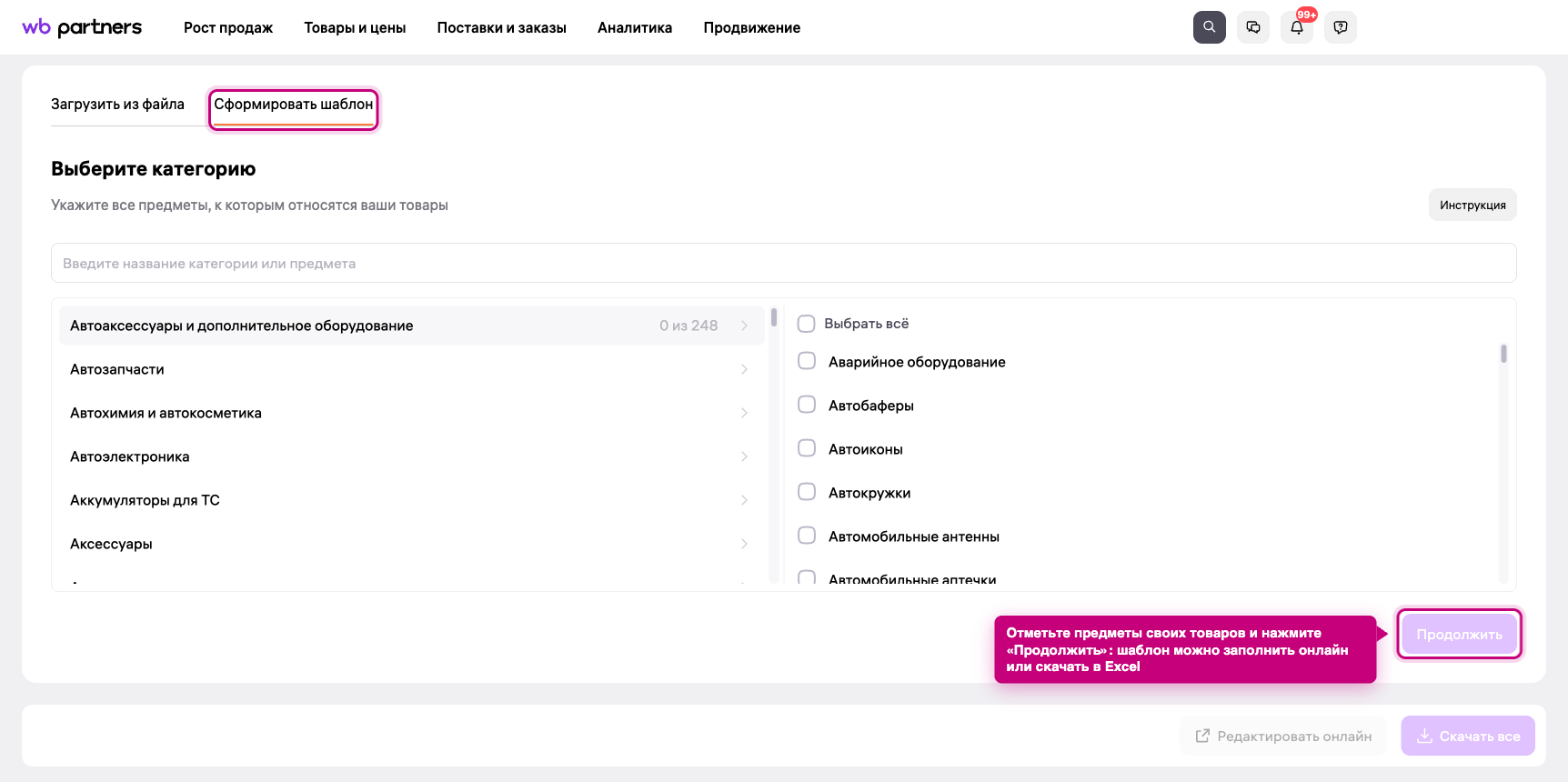Click the 0 из 248 counter
The image size is (1568, 782).
689,326
